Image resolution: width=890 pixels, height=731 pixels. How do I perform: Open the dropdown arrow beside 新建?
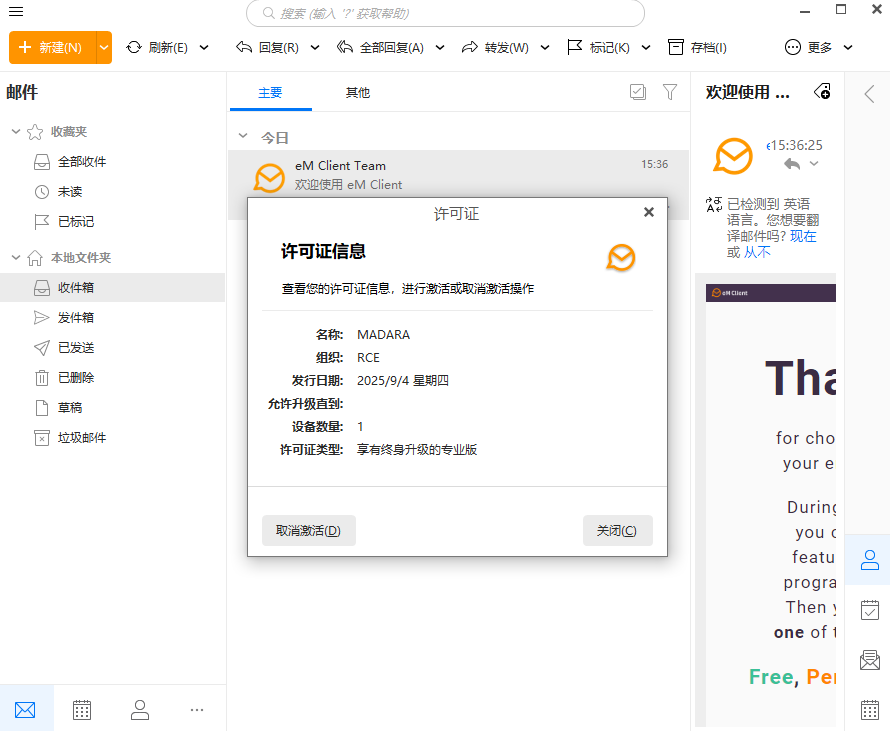click(x=104, y=47)
